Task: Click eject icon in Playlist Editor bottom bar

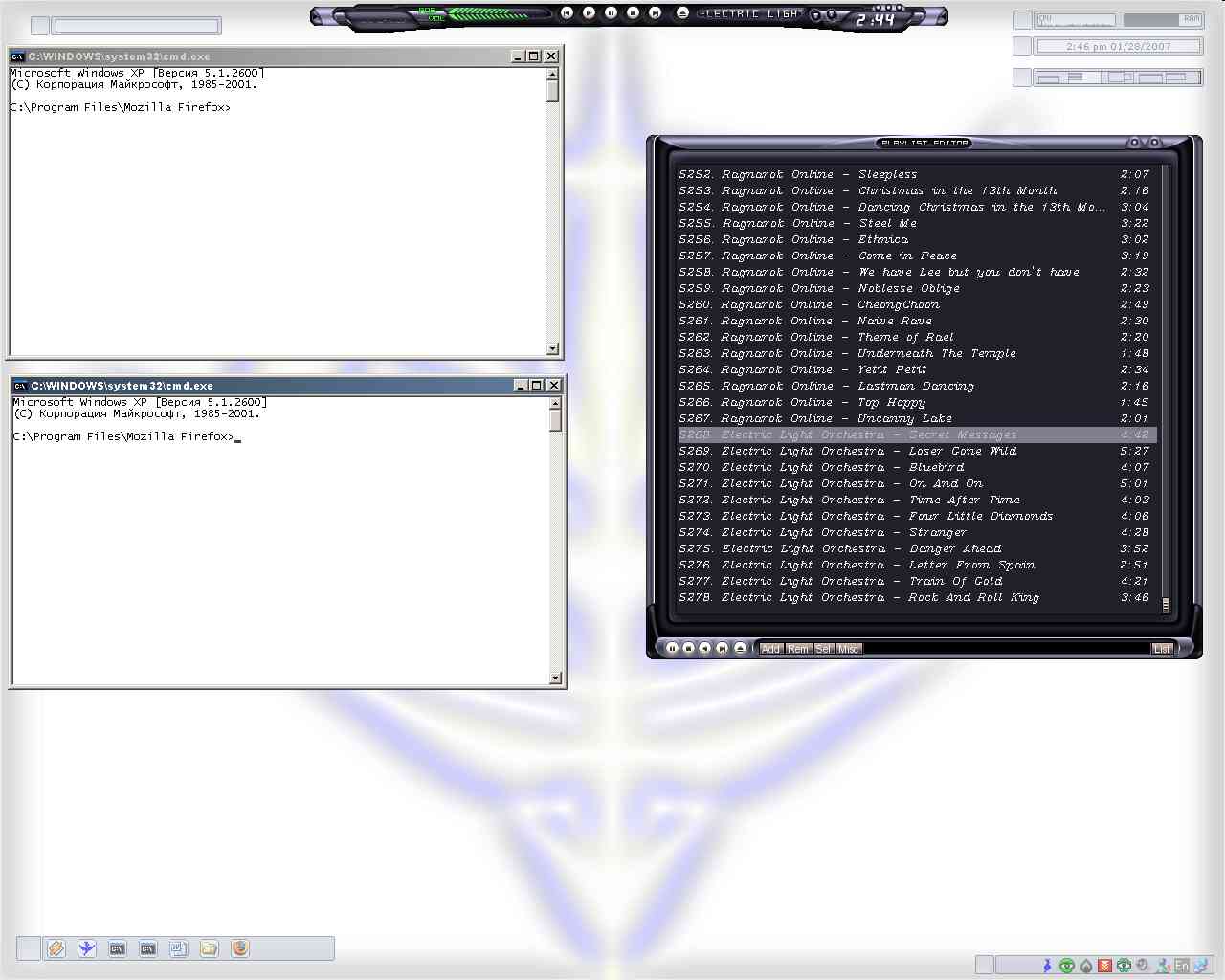Action: pyautogui.click(x=739, y=648)
